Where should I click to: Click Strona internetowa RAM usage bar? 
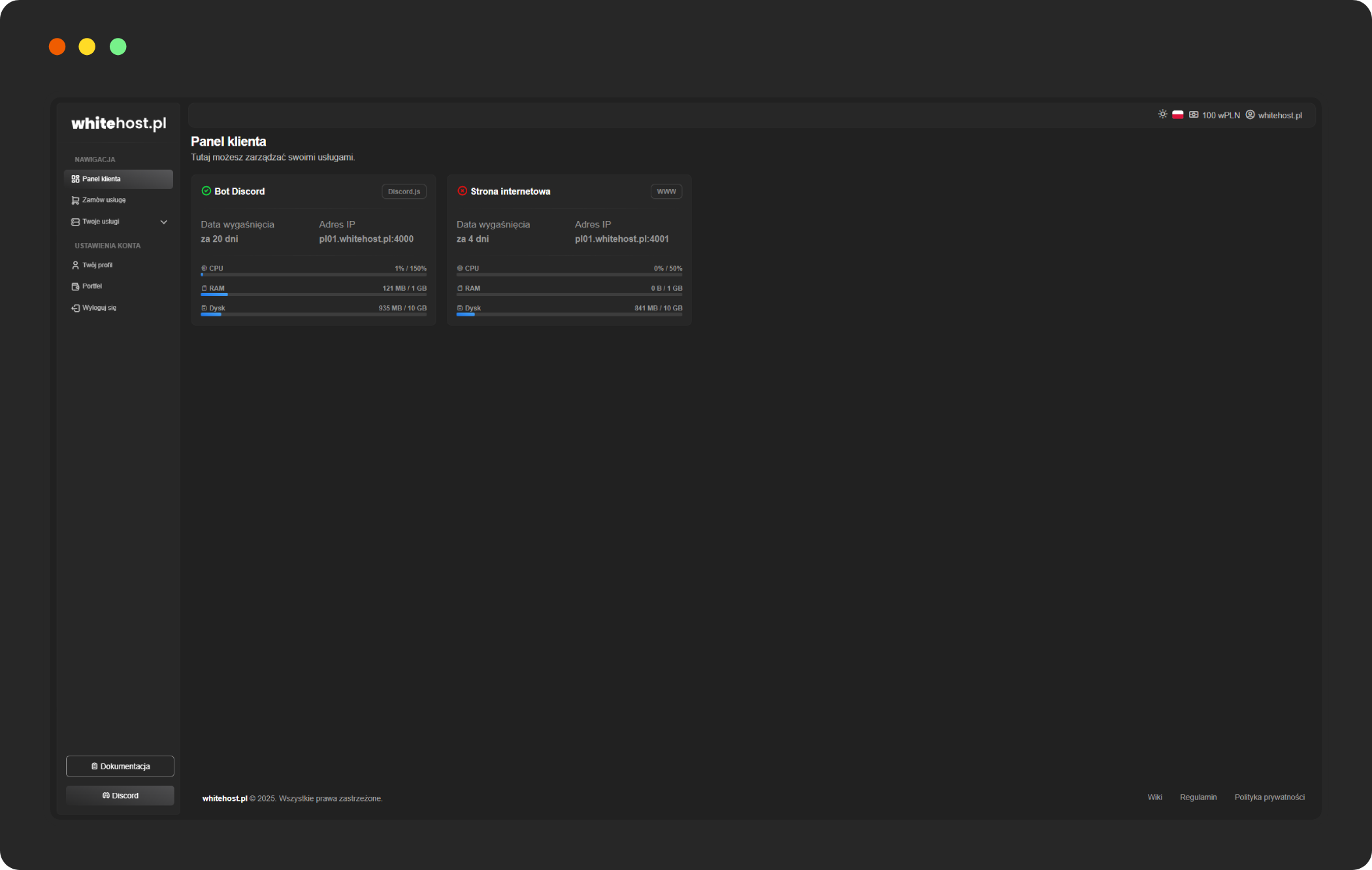click(x=570, y=295)
